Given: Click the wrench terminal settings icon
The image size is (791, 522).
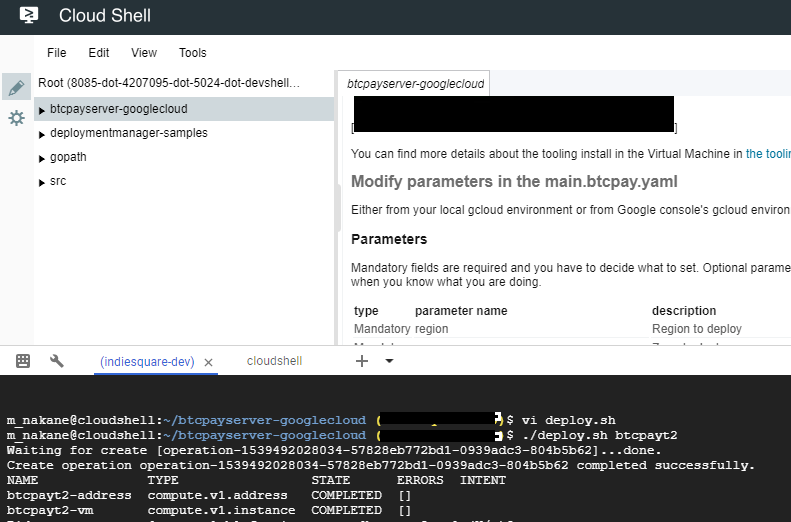Looking at the screenshot, I should point(56,361).
